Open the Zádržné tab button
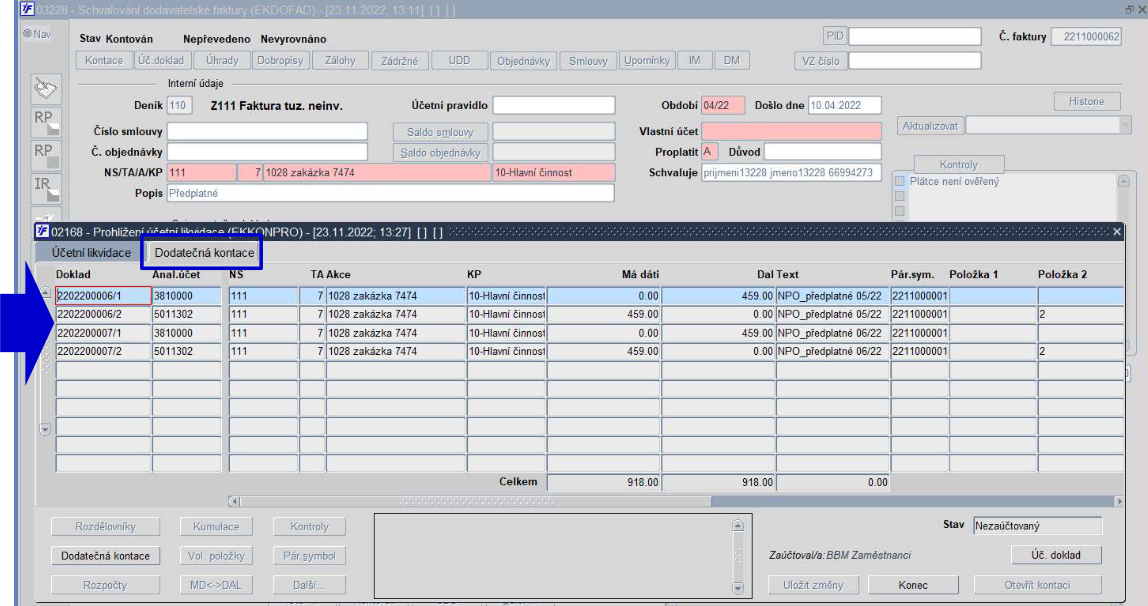The width and height of the screenshot is (1148, 606). coord(400,61)
